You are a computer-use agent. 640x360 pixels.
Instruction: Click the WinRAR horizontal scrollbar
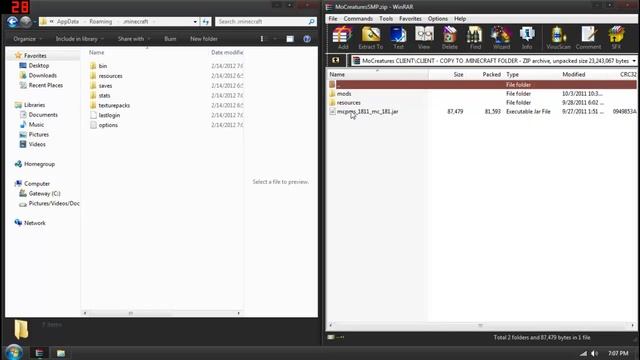click(481, 325)
